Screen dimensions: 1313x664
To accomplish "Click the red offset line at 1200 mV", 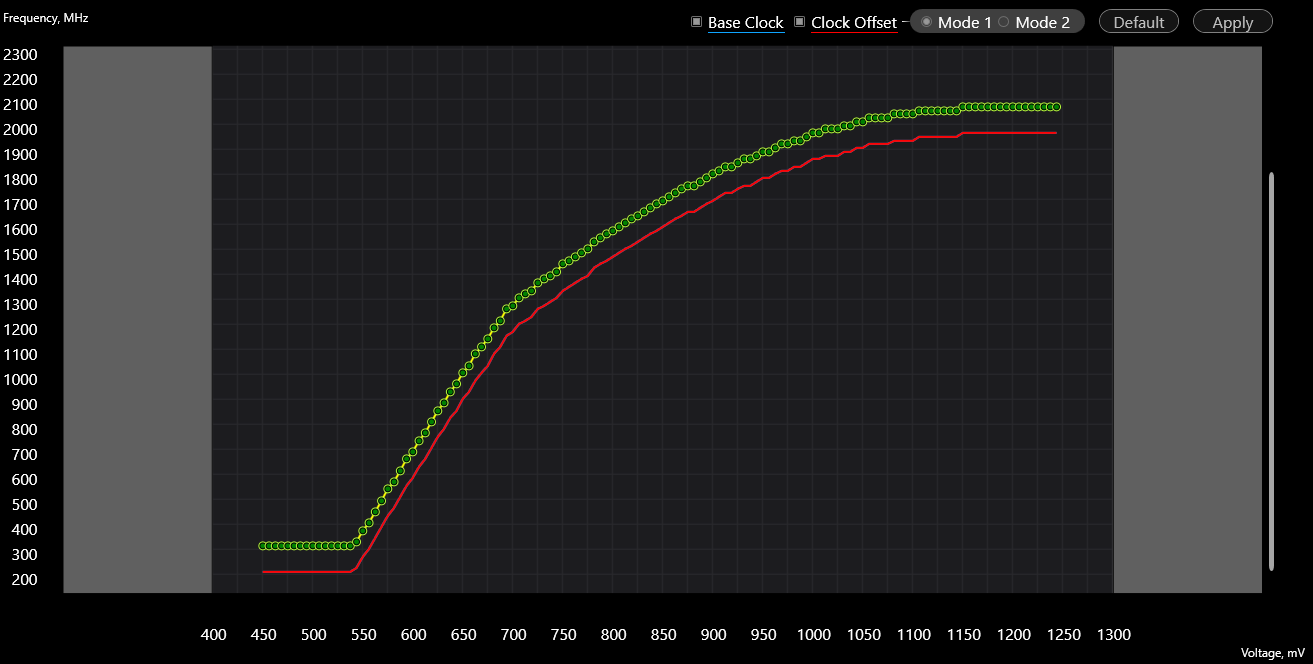I will 1014,133.
